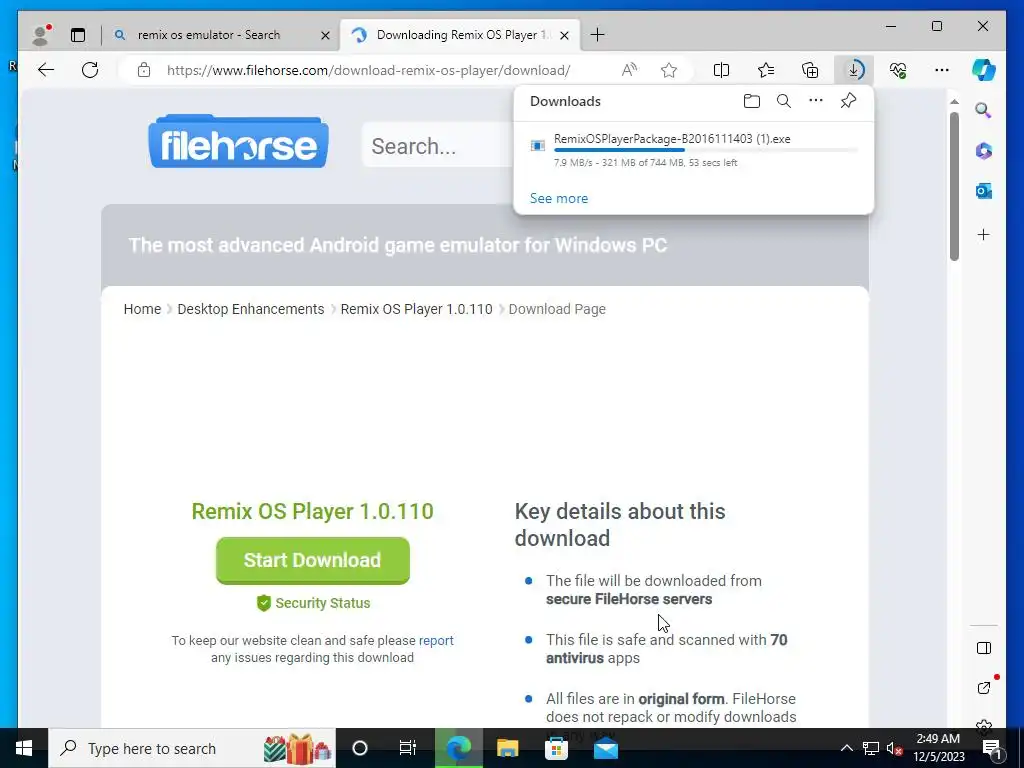Open Edge Settings and more menu
Screen dimensions: 1024x768
tap(942, 70)
